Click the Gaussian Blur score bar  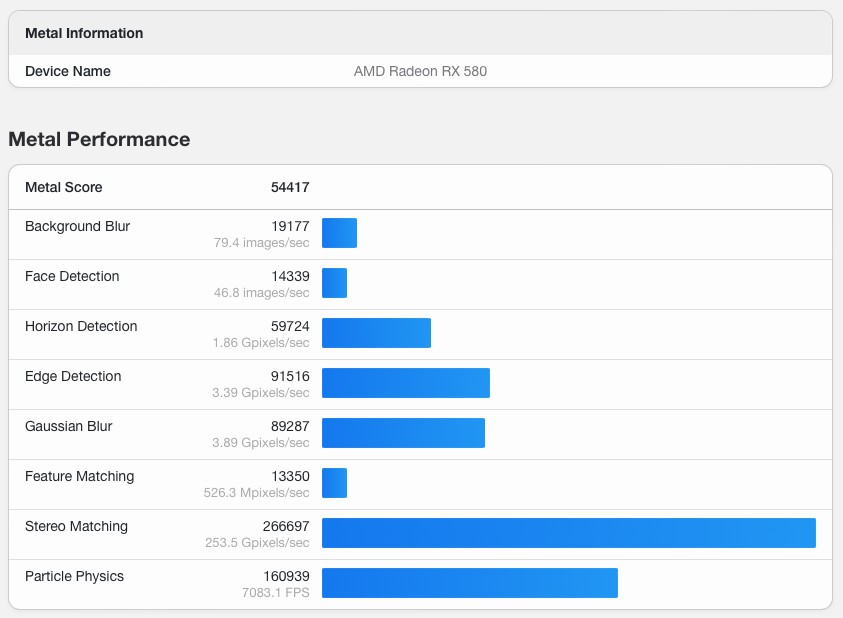(403, 433)
